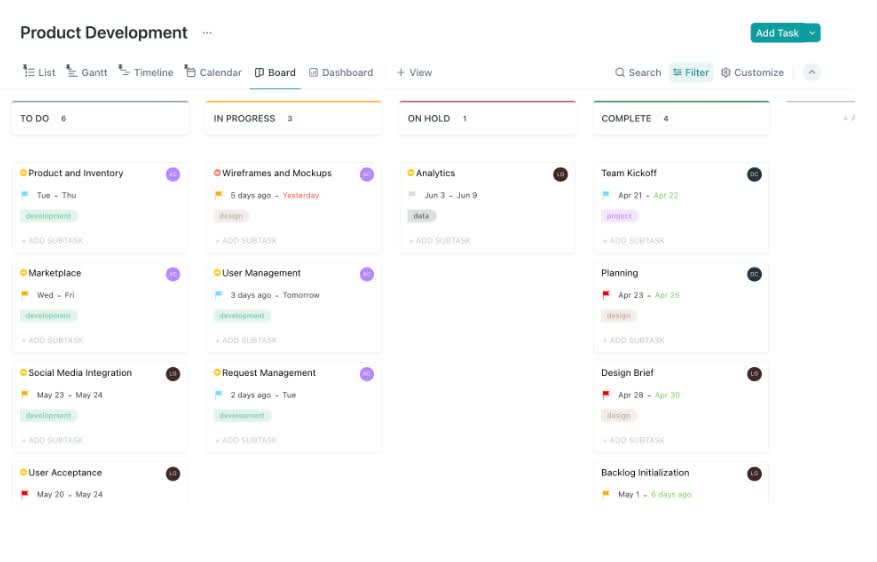Click the assignee avatar on Team Kickoff
Screen dimensions: 877x562
[755, 174]
